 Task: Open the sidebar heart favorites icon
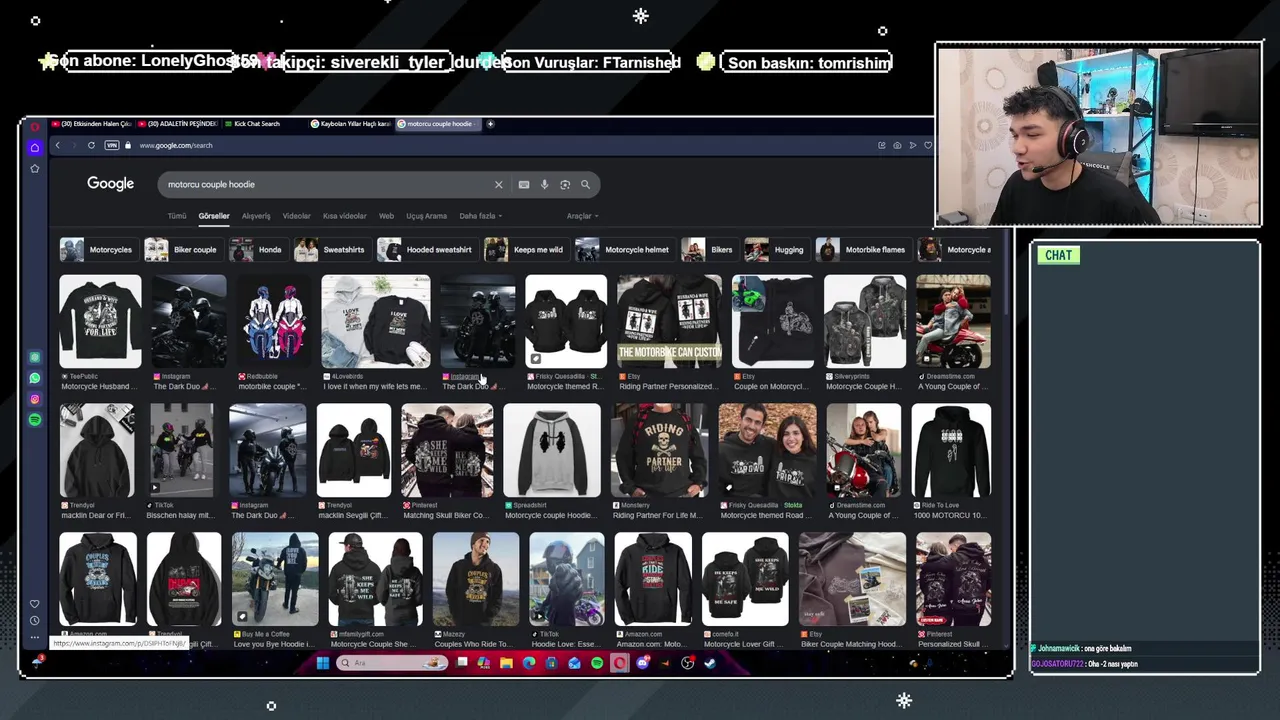(35, 604)
